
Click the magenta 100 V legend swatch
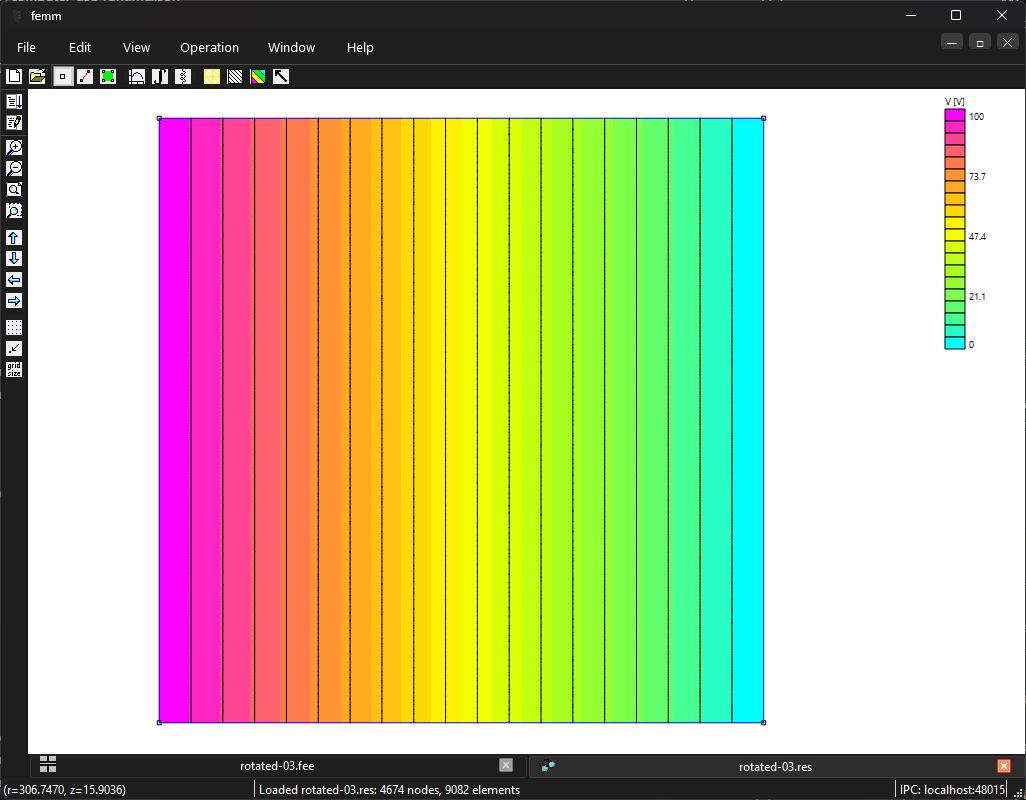pyautogui.click(x=955, y=115)
